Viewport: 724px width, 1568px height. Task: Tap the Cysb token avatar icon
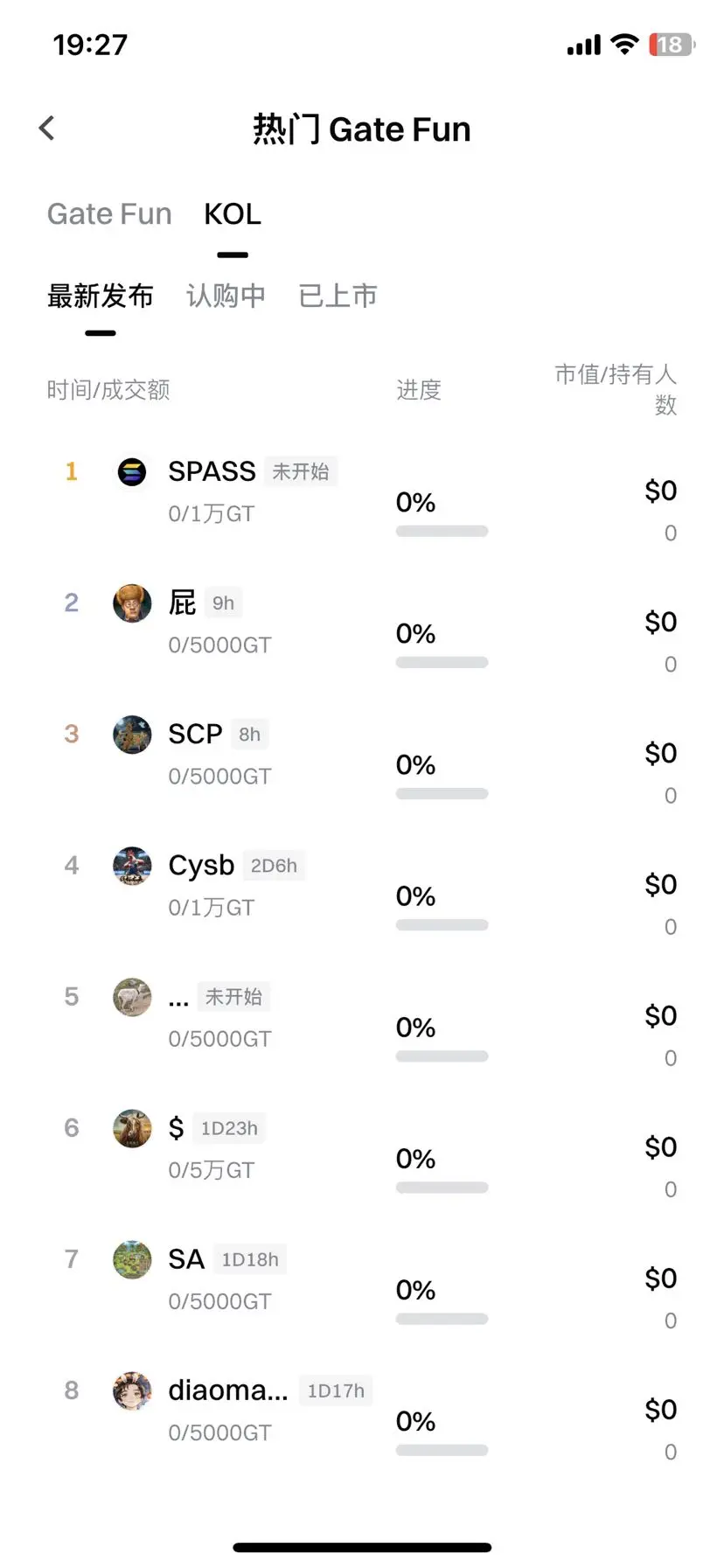point(132,866)
